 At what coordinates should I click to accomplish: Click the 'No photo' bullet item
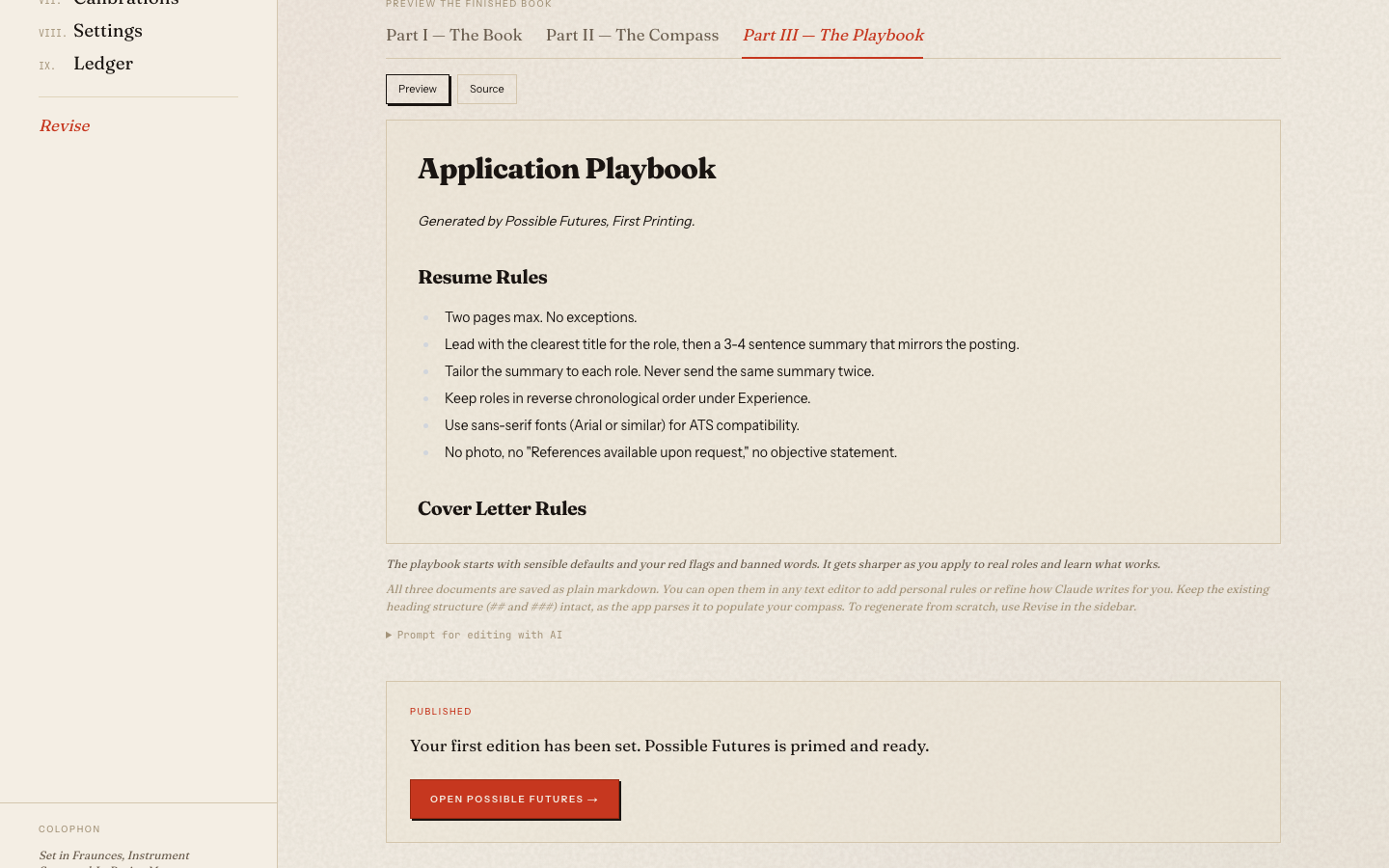pyautogui.click(x=670, y=452)
